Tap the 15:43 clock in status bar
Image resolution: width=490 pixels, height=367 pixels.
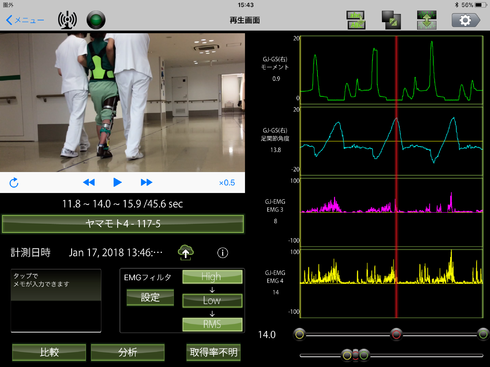click(245, 5)
